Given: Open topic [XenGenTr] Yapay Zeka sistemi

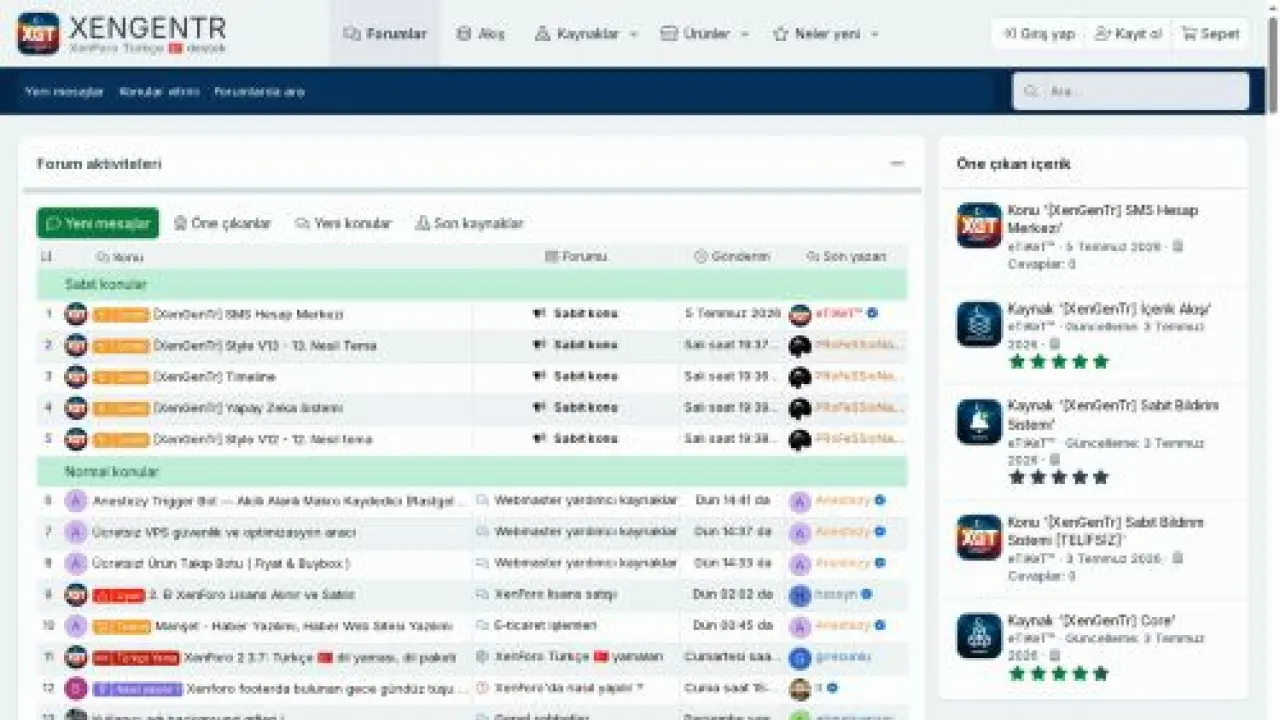Looking at the screenshot, I should pos(248,408).
